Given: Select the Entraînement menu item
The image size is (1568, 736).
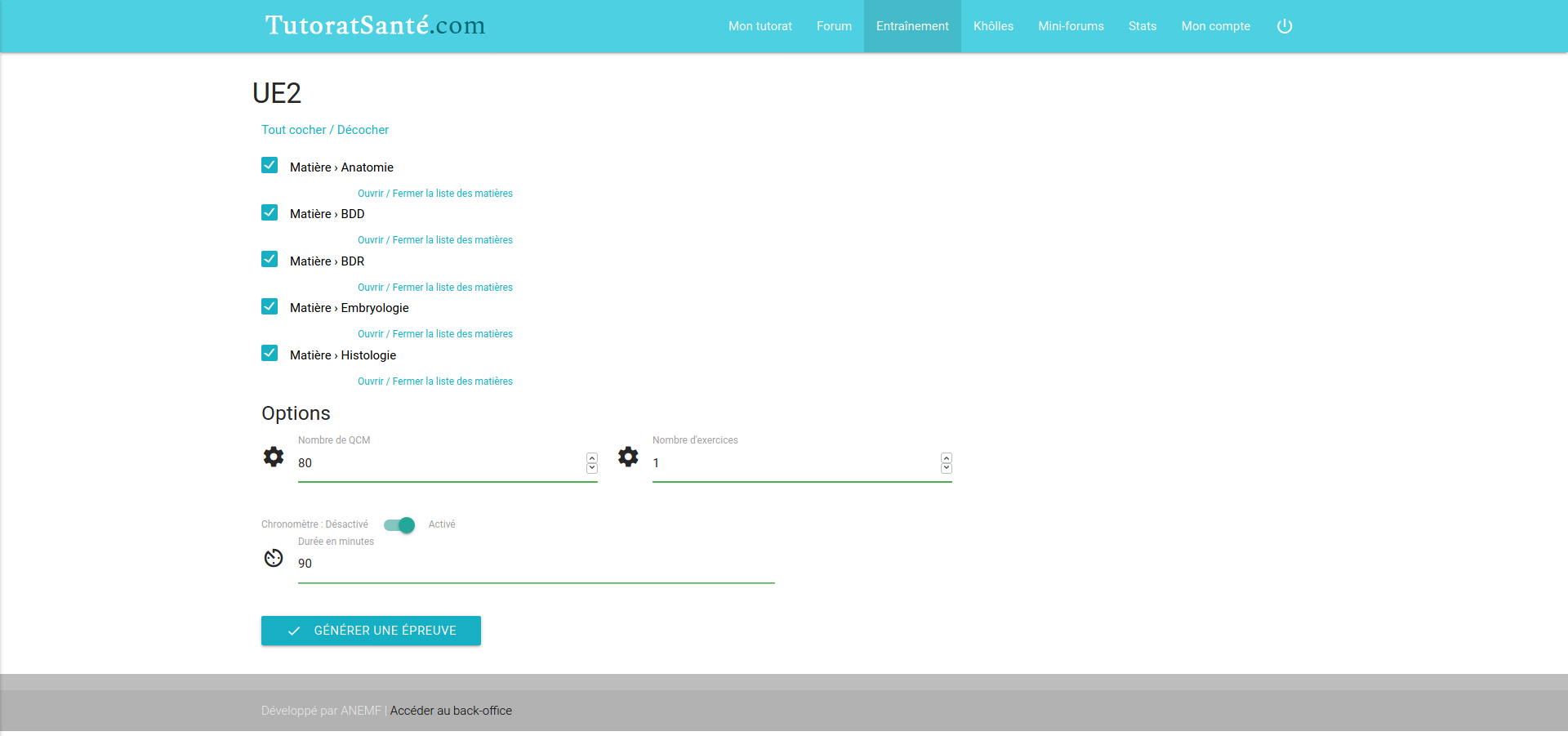Looking at the screenshot, I should (x=912, y=26).
